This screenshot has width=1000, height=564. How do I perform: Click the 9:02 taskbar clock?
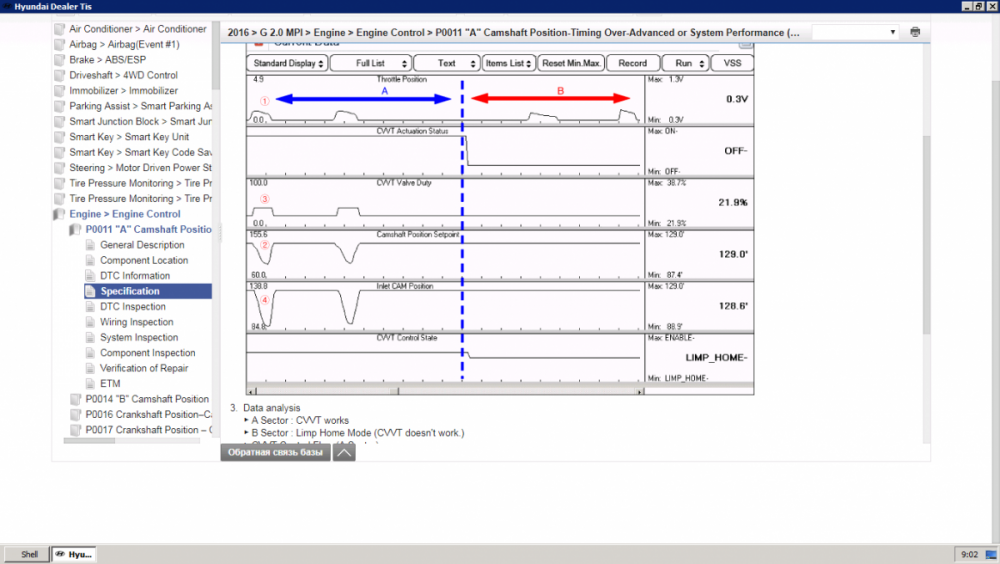(x=969, y=554)
